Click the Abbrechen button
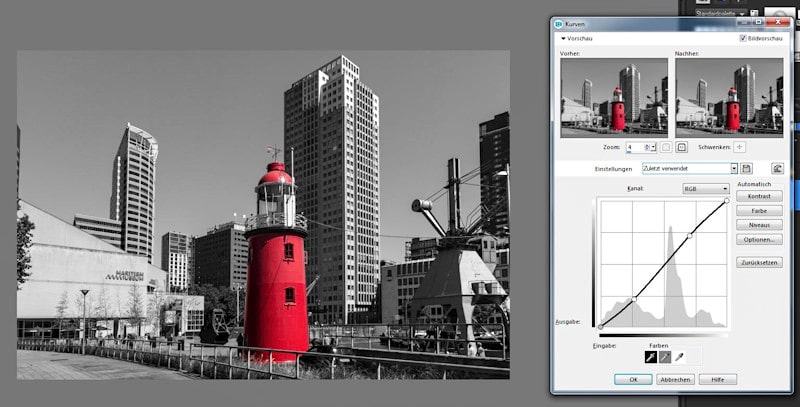Image resolution: width=800 pixels, height=407 pixels. [675, 380]
